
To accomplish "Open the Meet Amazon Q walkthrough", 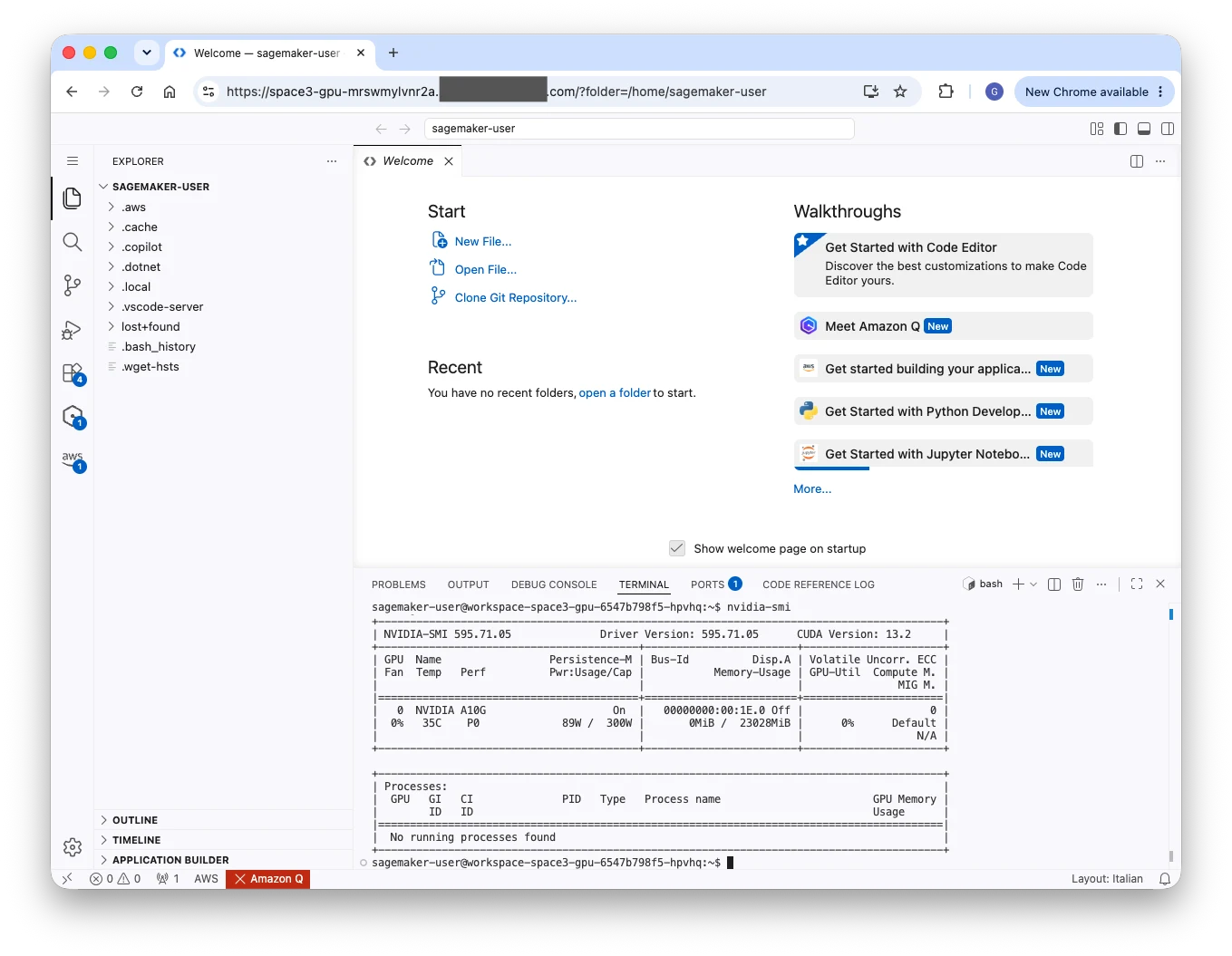I will (943, 326).
